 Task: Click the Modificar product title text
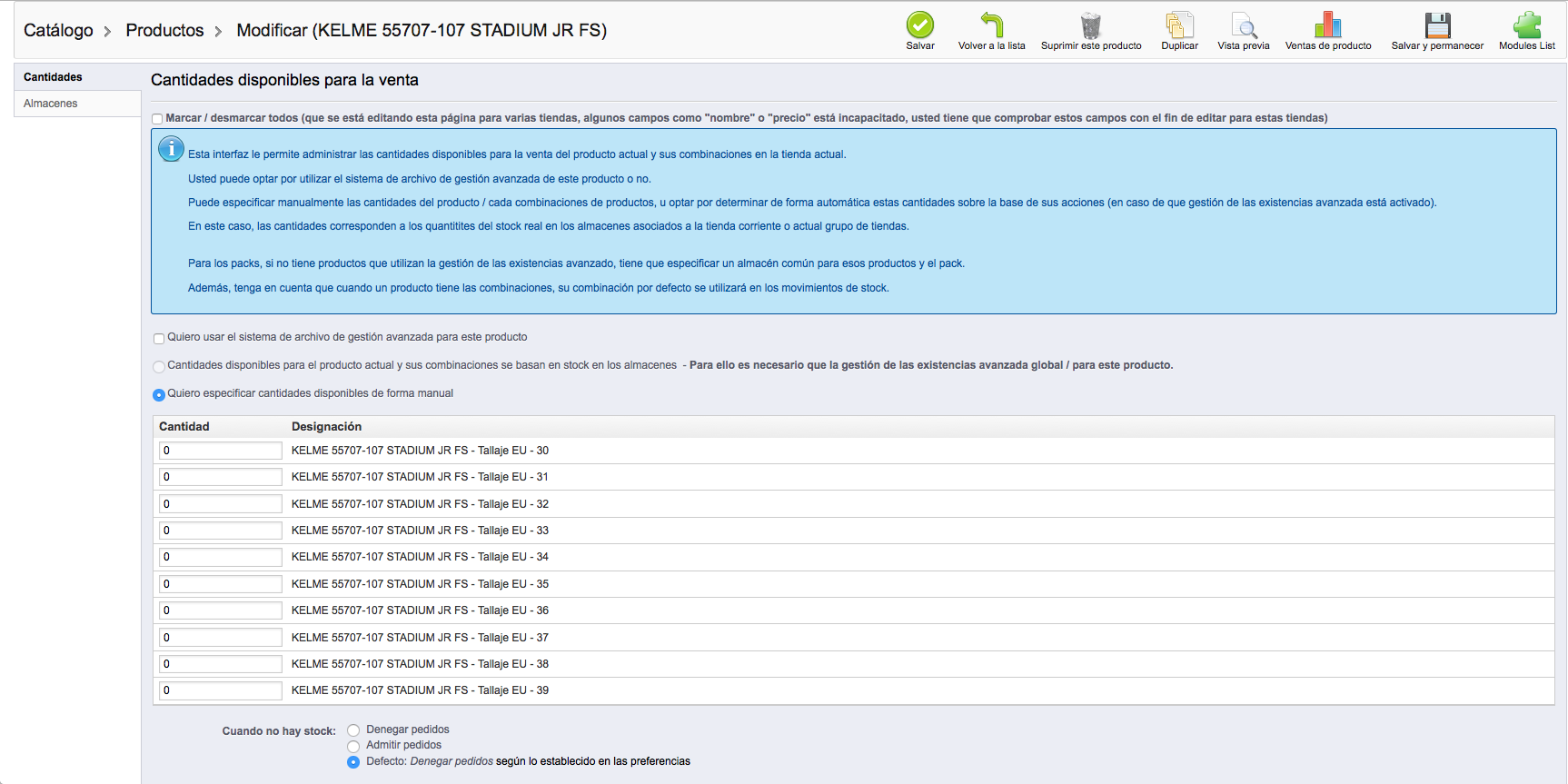point(422,30)
